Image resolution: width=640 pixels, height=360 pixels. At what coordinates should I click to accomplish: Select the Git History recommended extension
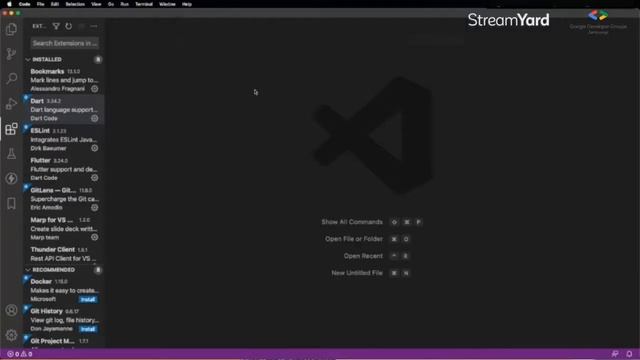(x=64, y=320)
